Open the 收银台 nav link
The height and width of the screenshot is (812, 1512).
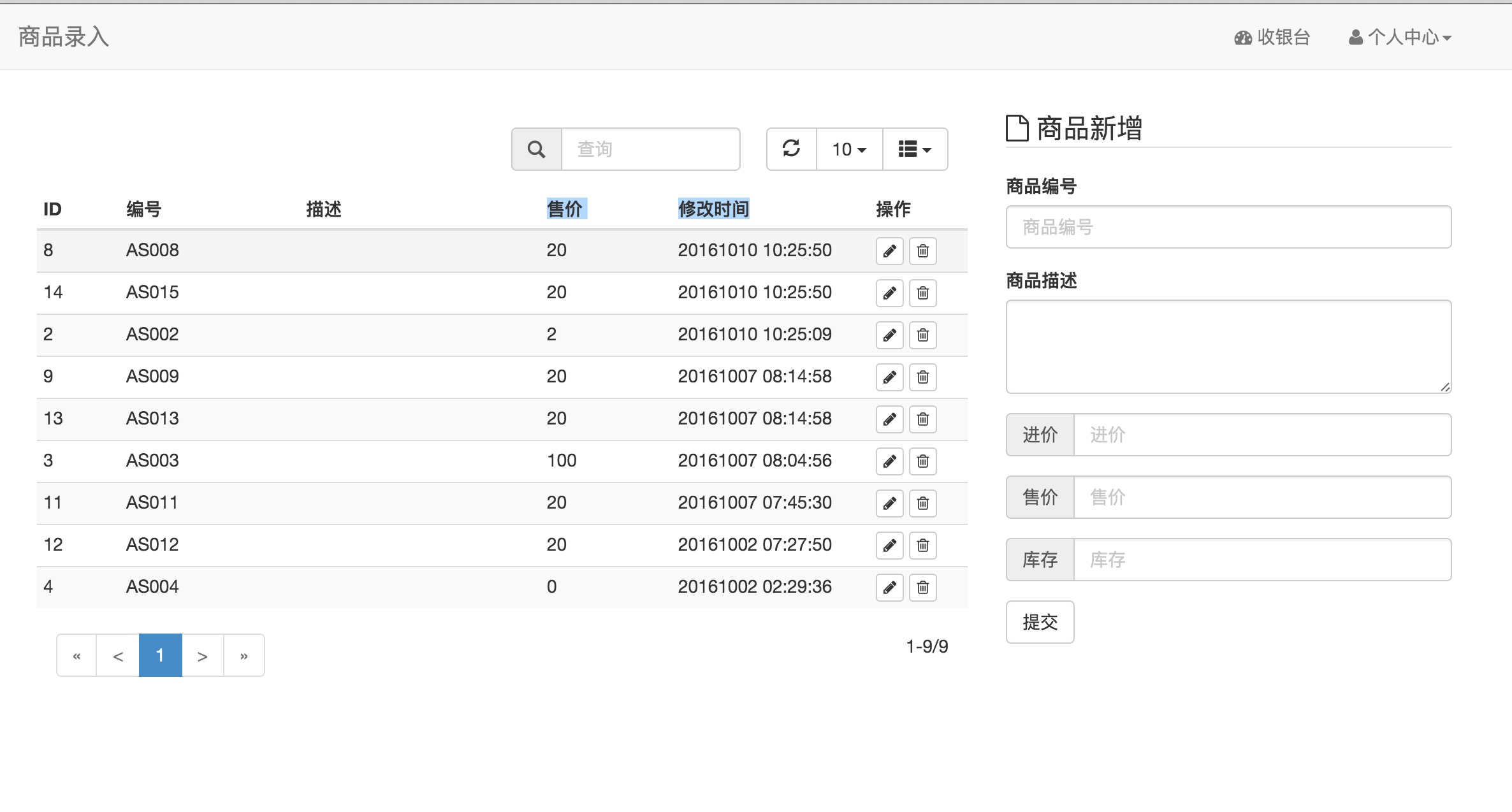pyautogui.click(x=1272, y=38)
